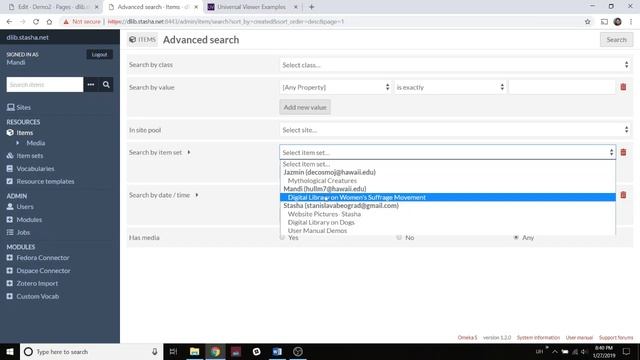
Task: Click the sidebar search magnifier button
Action: click(x=106, y=84)
